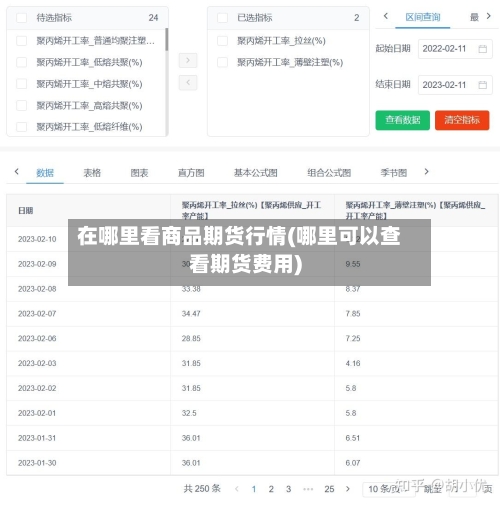Go to previous query tab arrow
Screen dimensions: 500x506
(386, 16)
